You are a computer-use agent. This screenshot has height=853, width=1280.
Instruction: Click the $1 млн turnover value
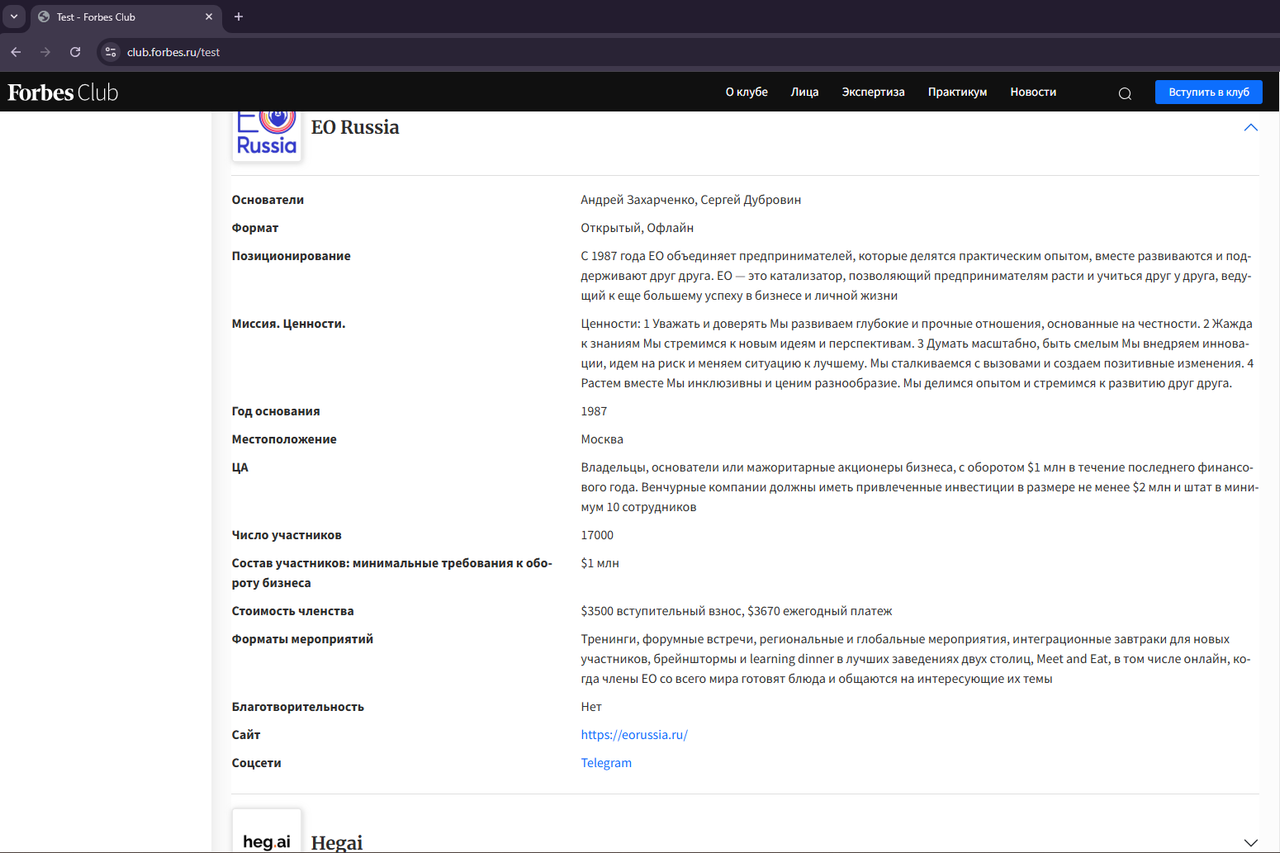(600, 564)
